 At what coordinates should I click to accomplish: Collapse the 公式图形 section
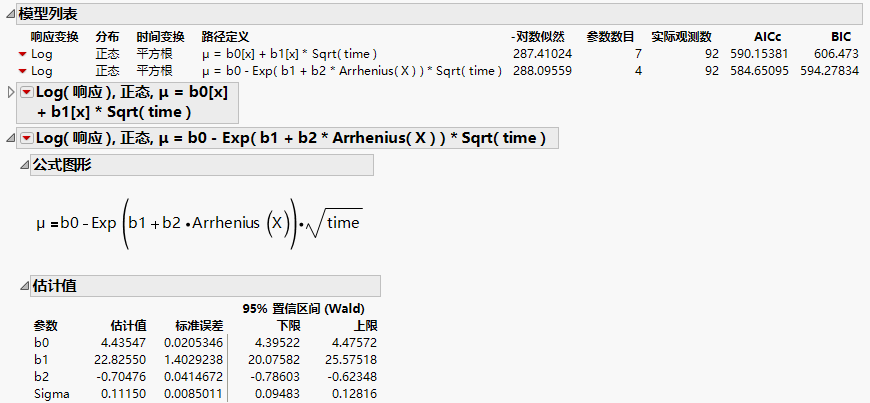point(25,165)
